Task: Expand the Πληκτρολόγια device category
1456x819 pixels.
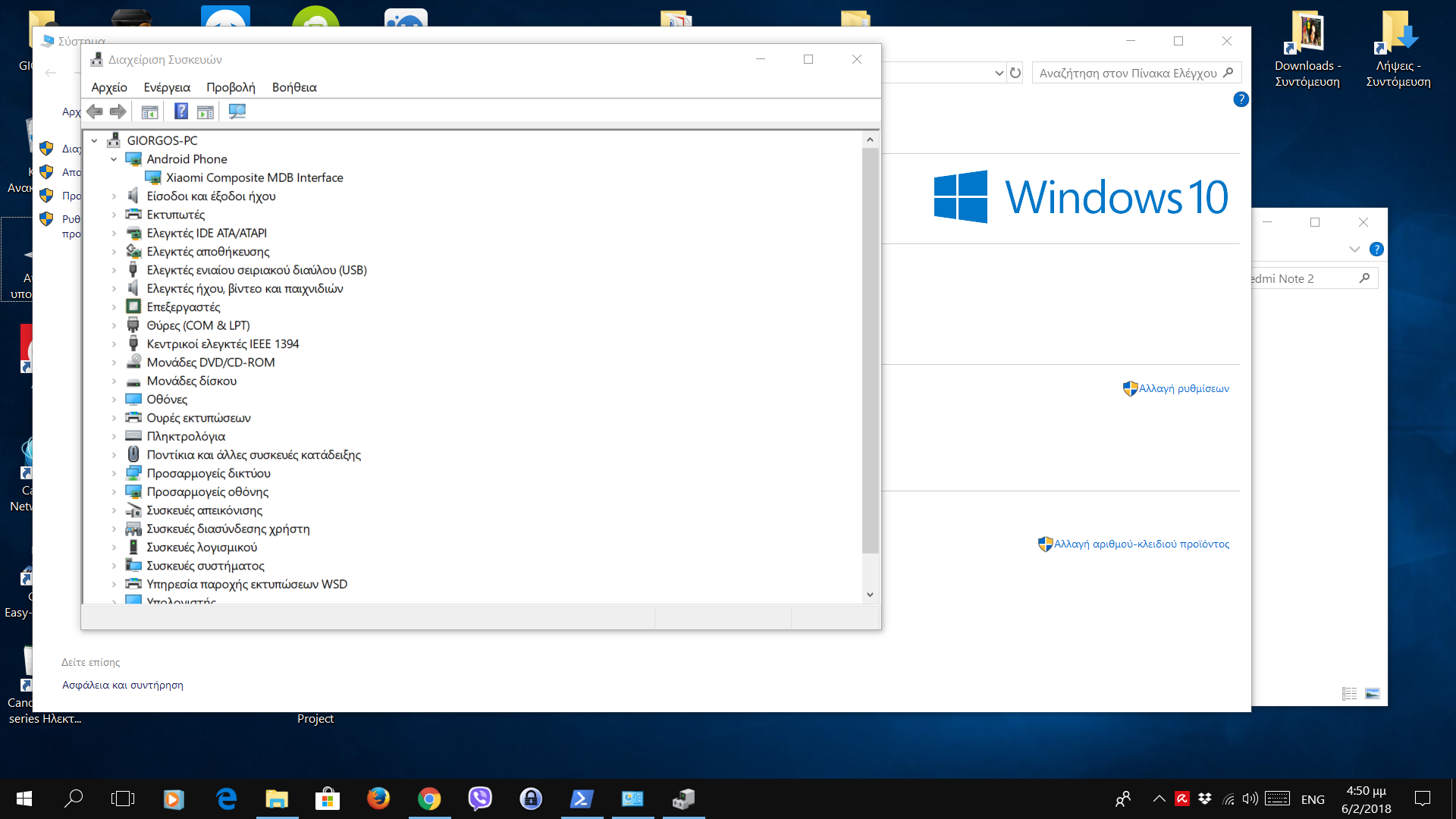Action: (114, 437)
